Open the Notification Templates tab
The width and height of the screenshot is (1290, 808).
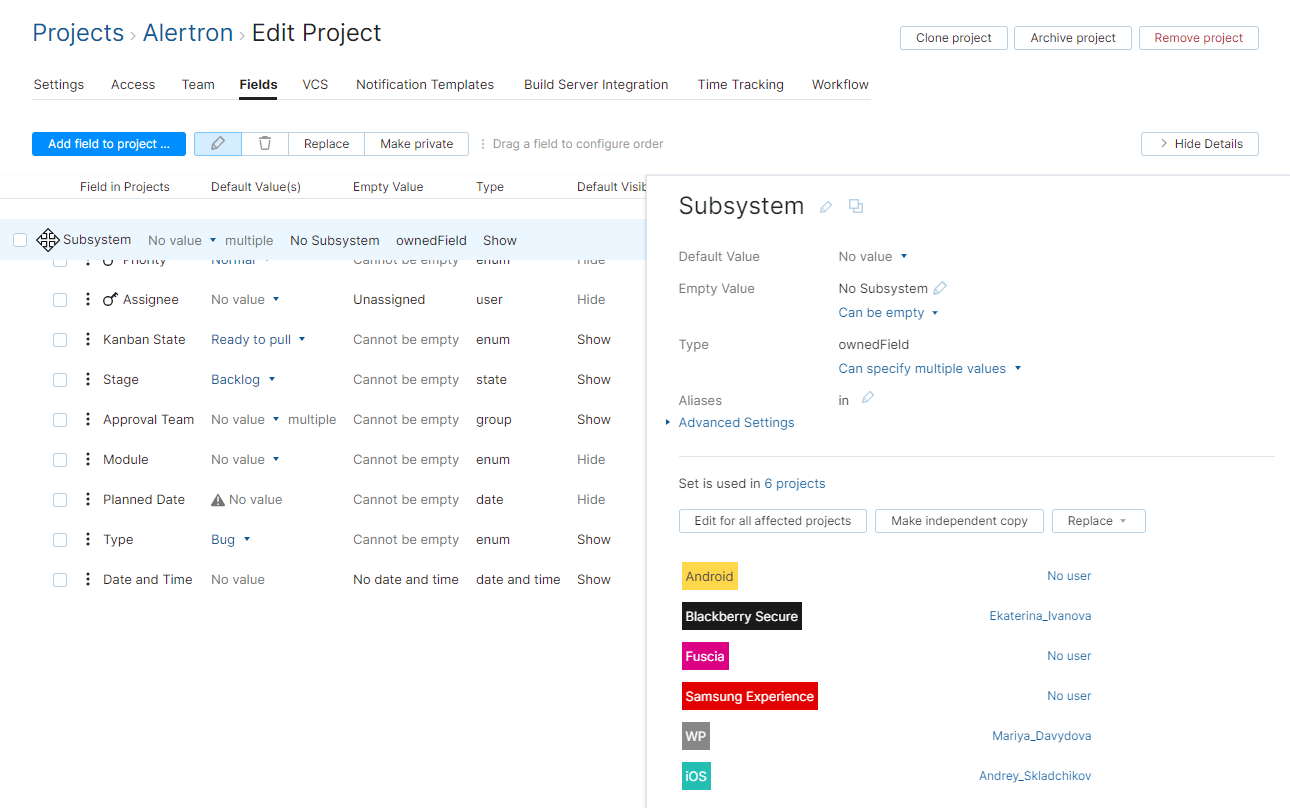(x=425, y=84)
